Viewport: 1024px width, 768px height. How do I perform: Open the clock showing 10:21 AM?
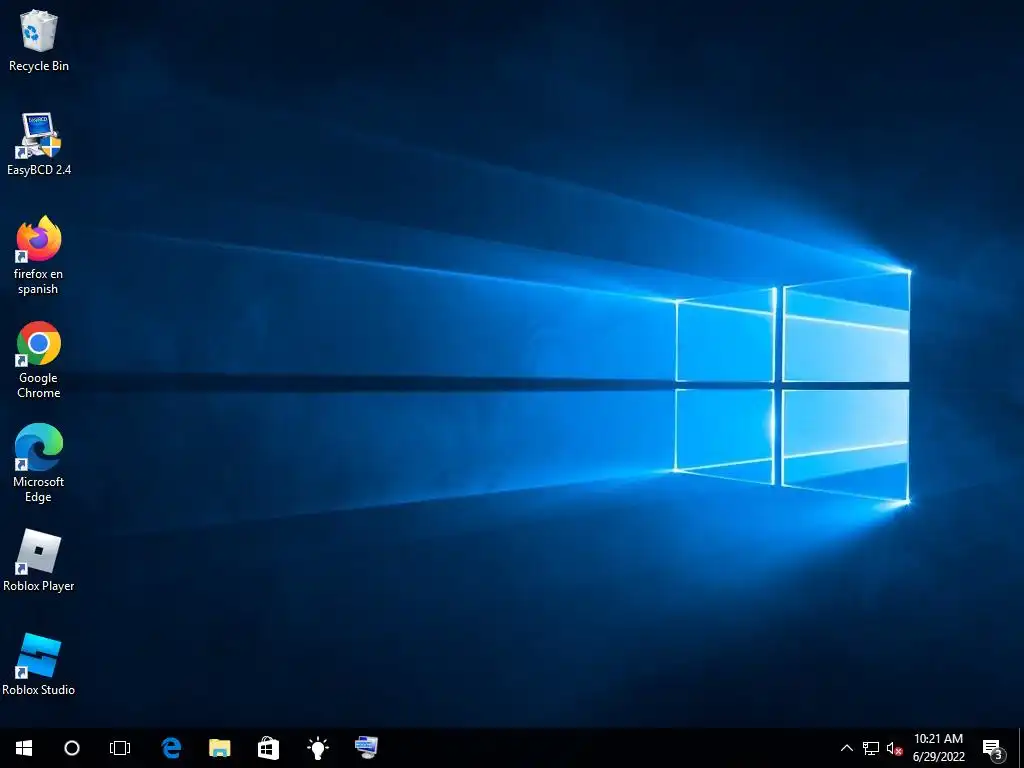click(938, 748)
